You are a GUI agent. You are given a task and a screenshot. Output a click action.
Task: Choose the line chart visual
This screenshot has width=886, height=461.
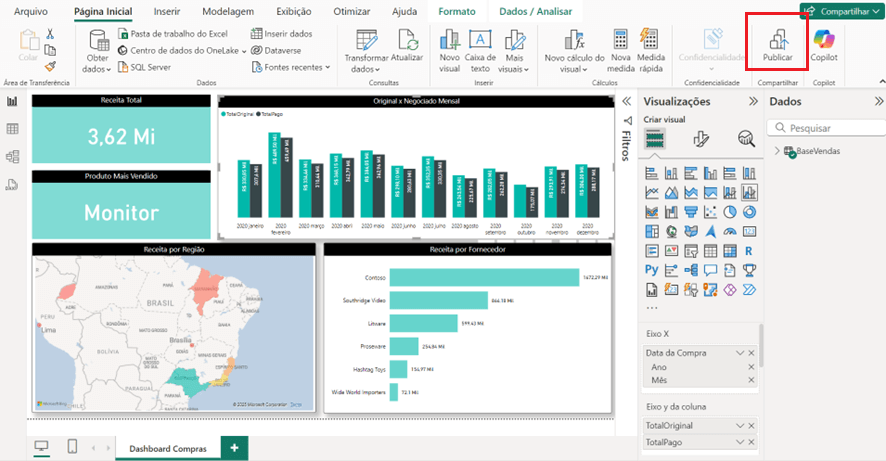(x=652, y=193)
